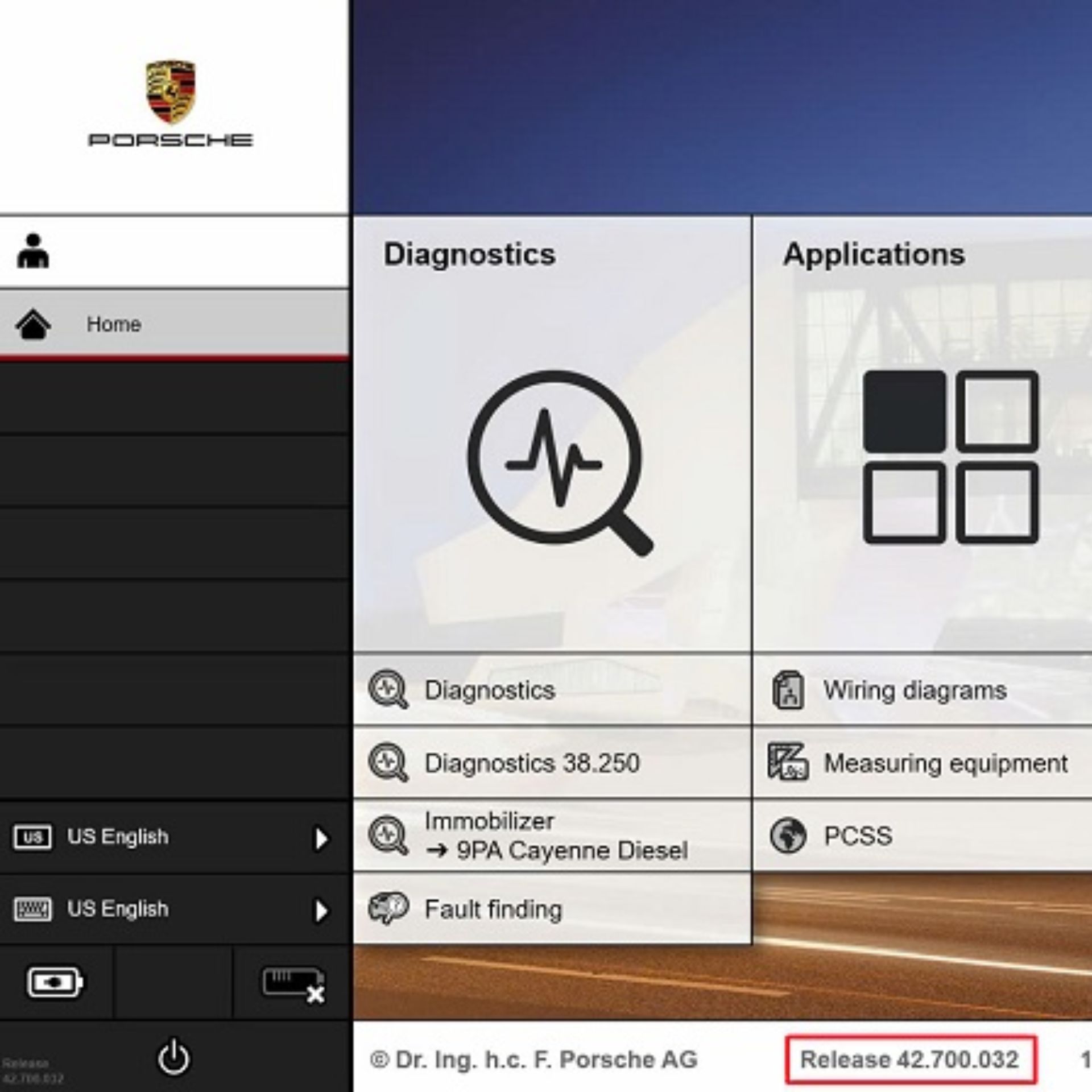
Task: Click the keyboard disconnected status icon
Action: [291, 982]
